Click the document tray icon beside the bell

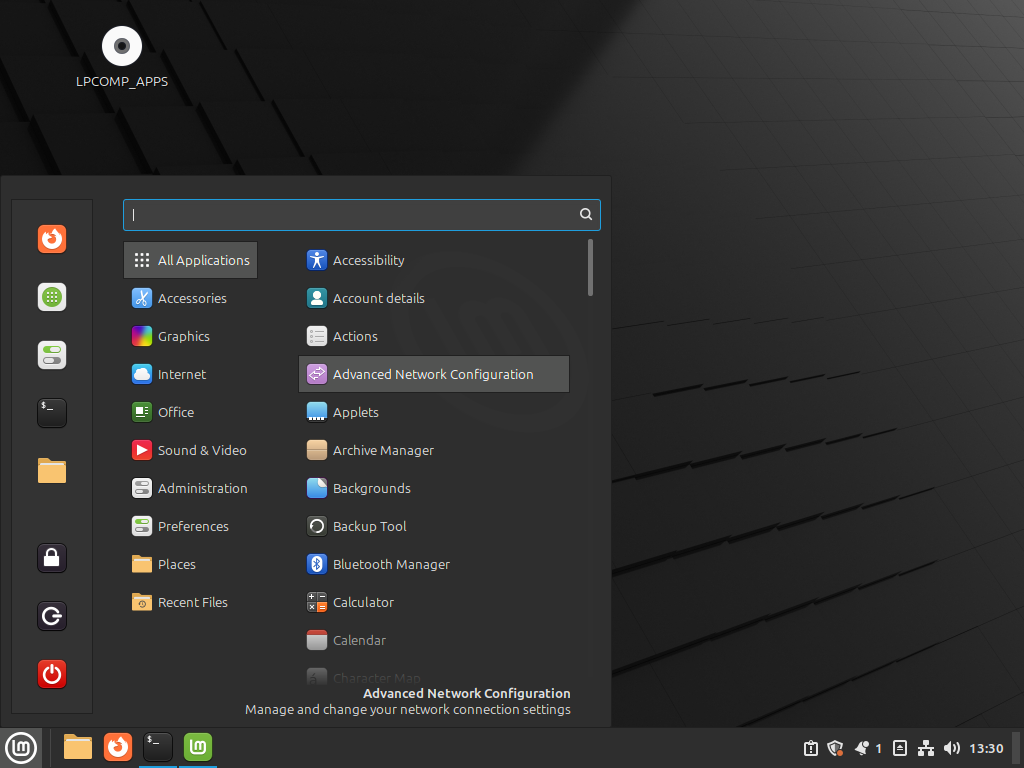click(x=900, y=748)
